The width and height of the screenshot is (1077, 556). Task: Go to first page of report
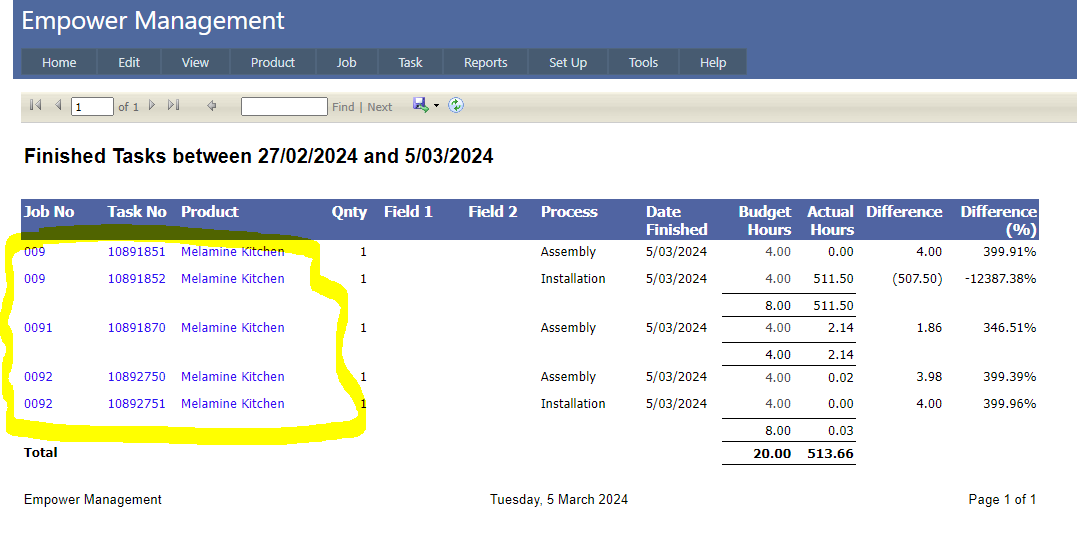tap(36, 105)
